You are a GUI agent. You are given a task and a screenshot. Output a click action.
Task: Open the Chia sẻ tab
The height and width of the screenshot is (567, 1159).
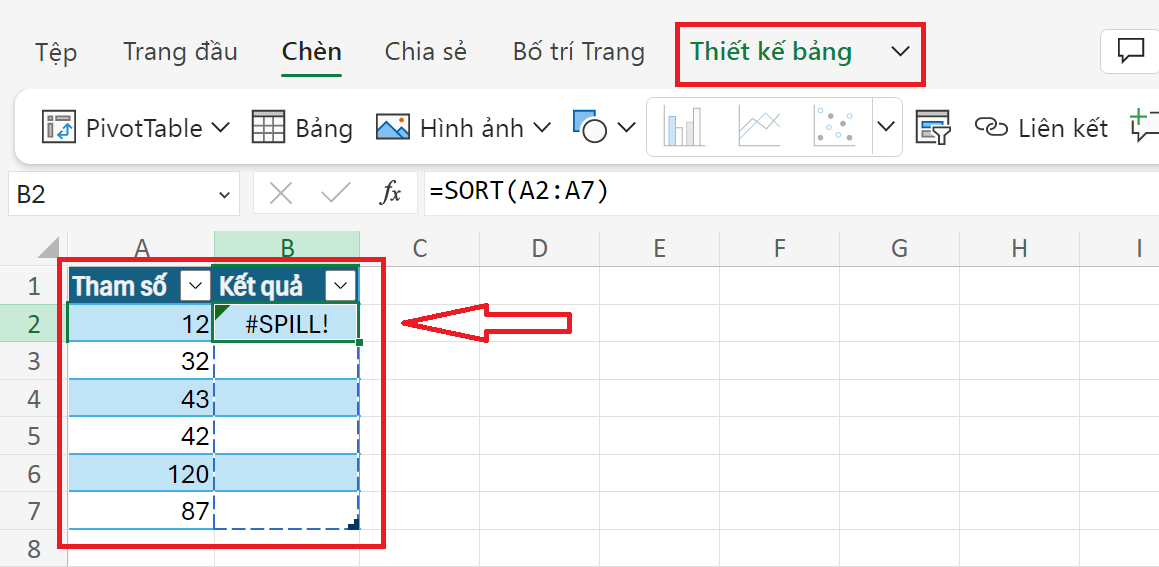(425, 52)
